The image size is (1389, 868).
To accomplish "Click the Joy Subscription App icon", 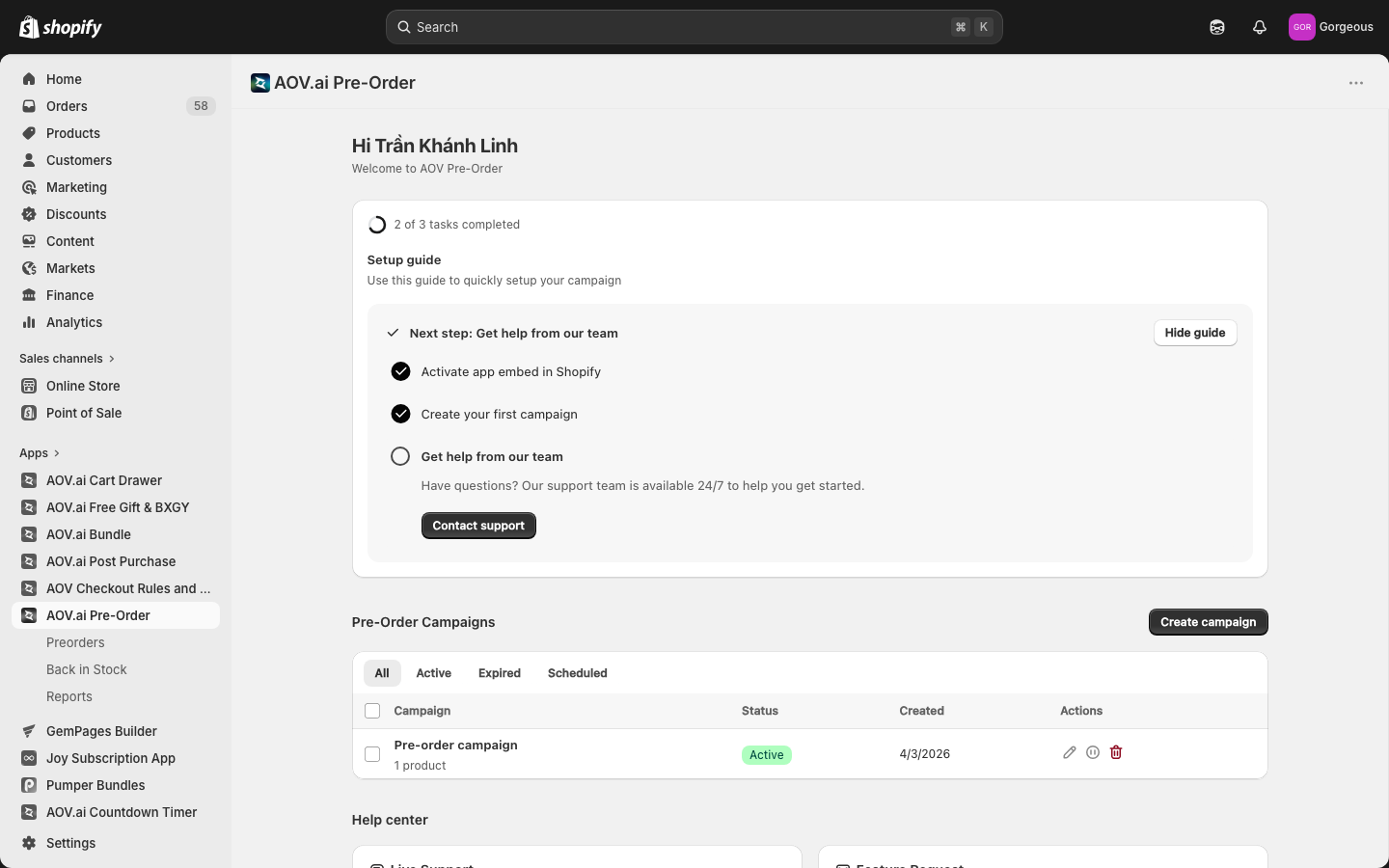I will 29,758.
